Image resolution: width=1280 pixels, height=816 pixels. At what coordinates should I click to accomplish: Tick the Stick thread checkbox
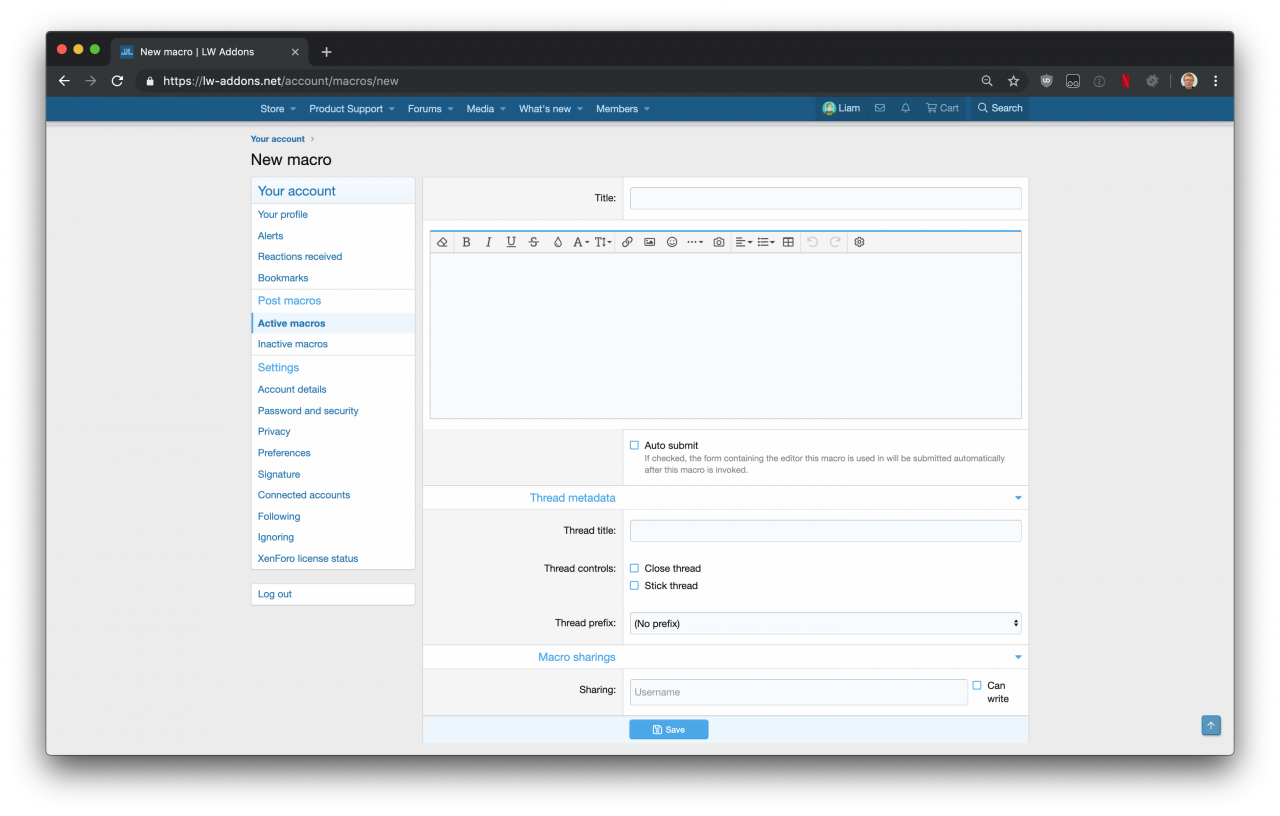[634, 586]
